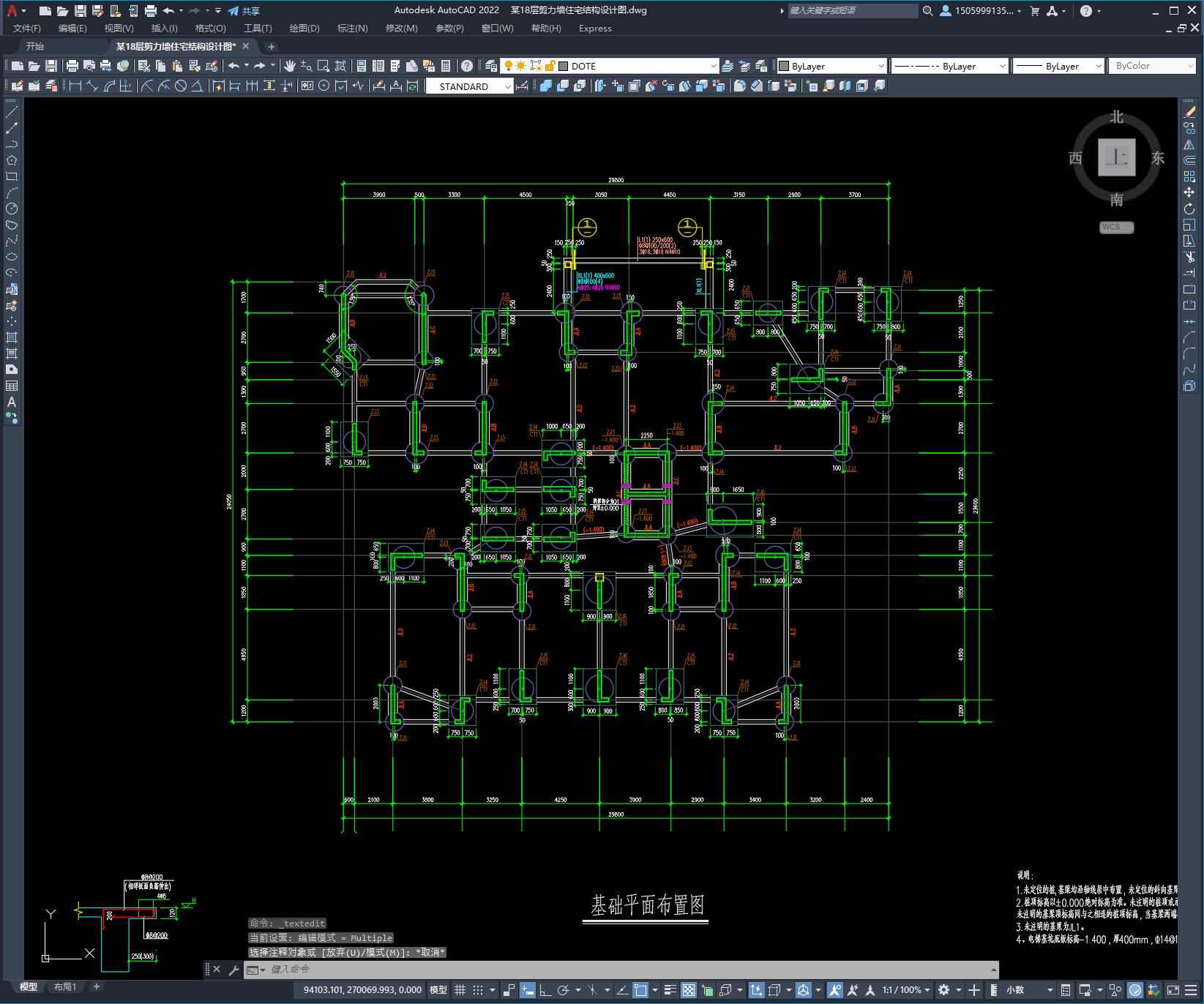Close the 某18层剪力墙住宅结构设计图 drawing tab
1204x1004 pixels.
[246, 46]
